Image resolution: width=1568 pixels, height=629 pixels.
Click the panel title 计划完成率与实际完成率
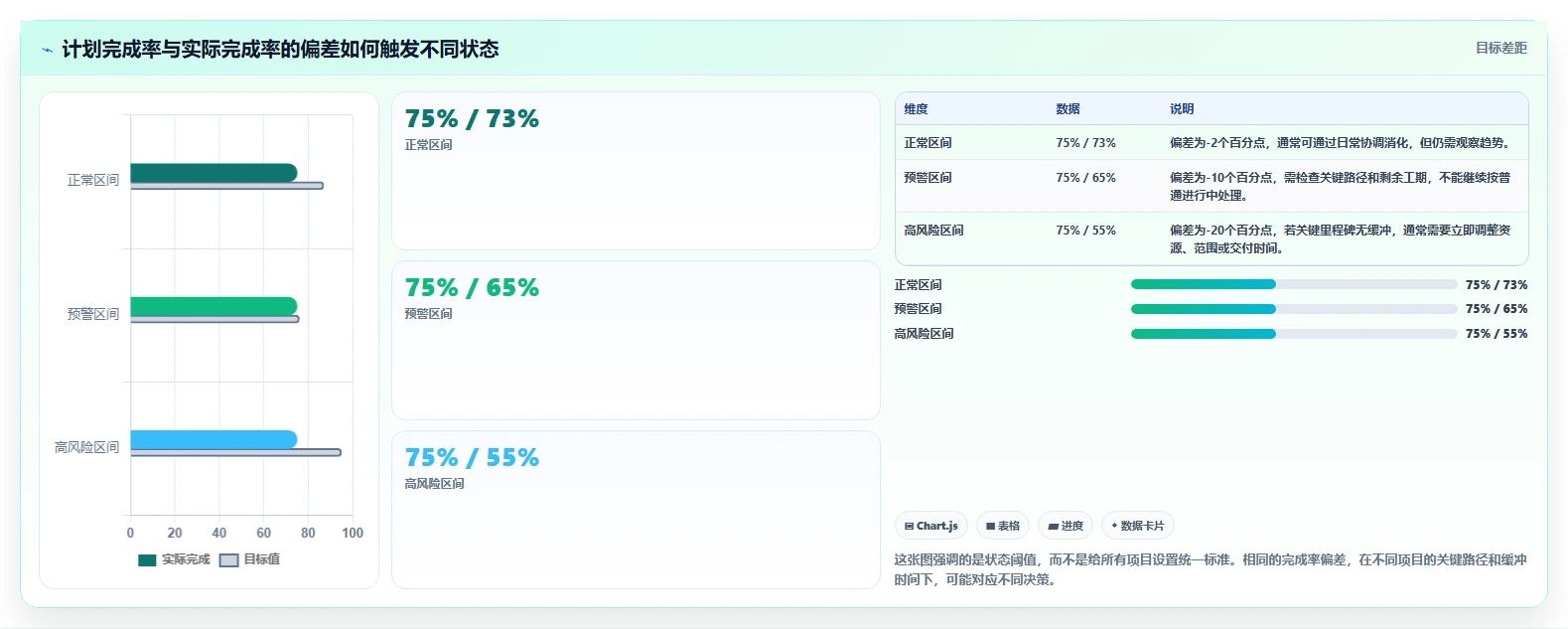[x=280, y=50]
